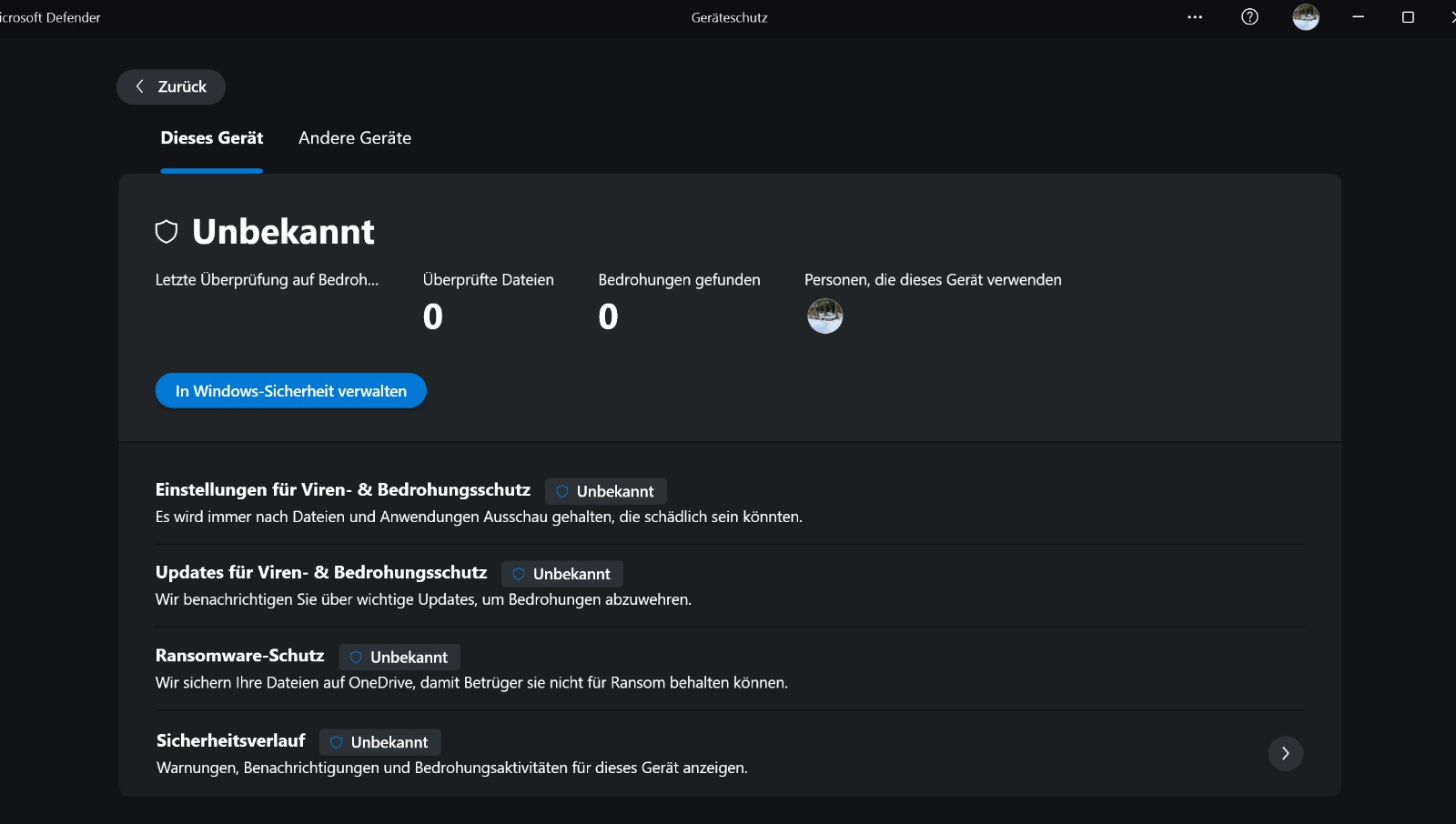Image resolution: width=1456 pixels, height=824 pixels.
Task: Click the Bedrohungen gefunden label
Action: point(679,280)
